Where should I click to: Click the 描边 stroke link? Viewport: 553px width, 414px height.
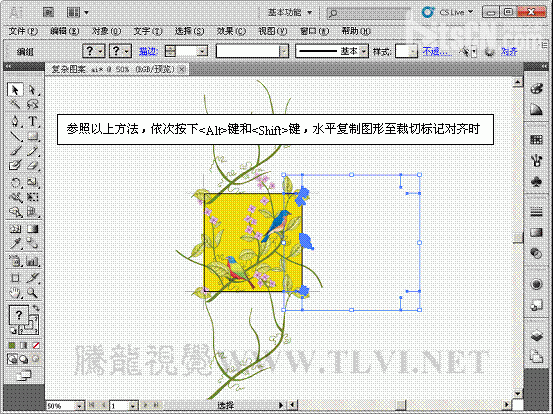[x=147, y=51]
